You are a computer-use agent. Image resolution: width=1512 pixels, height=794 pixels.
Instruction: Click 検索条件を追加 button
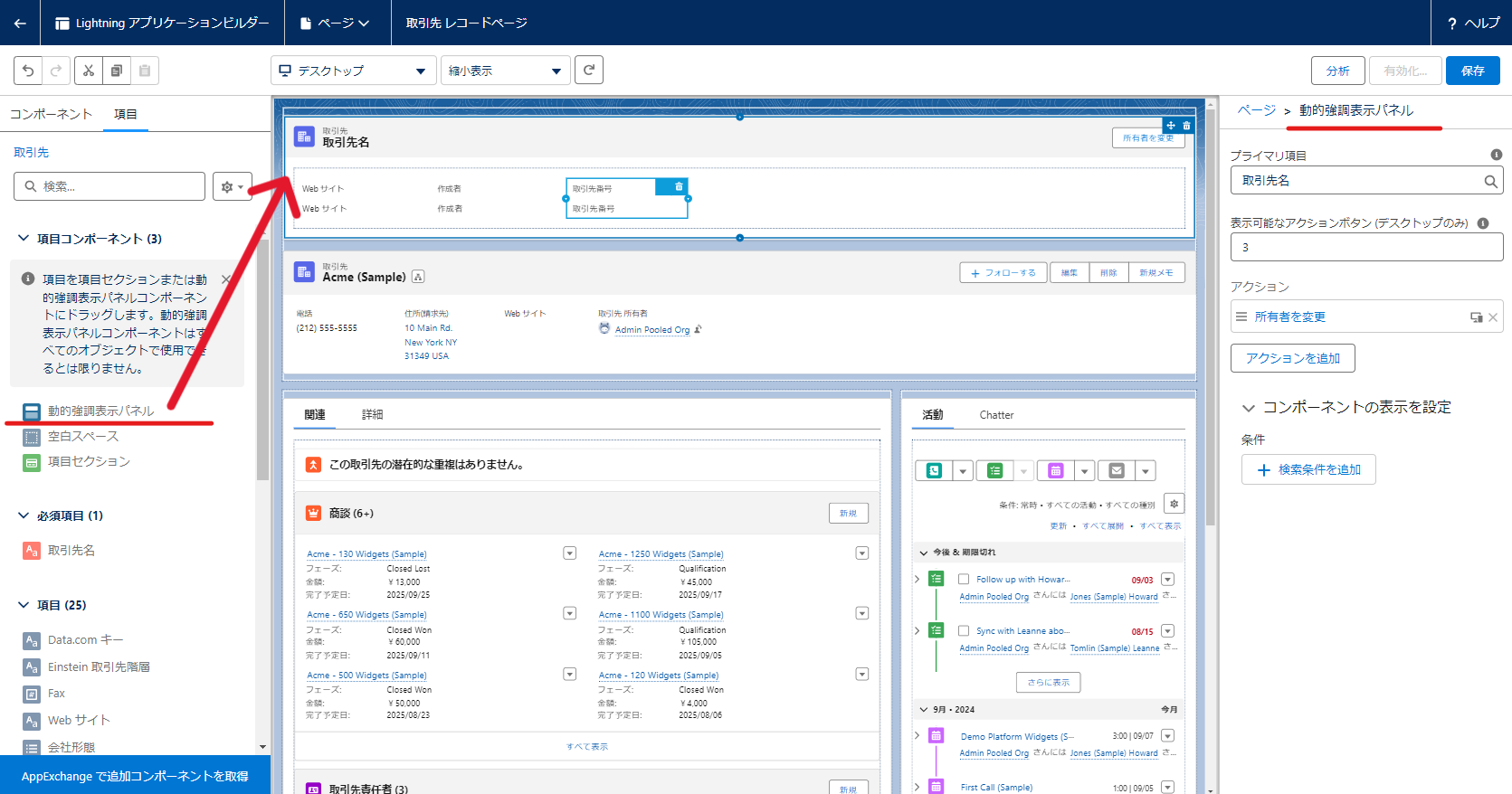[x=1308, y=469]
